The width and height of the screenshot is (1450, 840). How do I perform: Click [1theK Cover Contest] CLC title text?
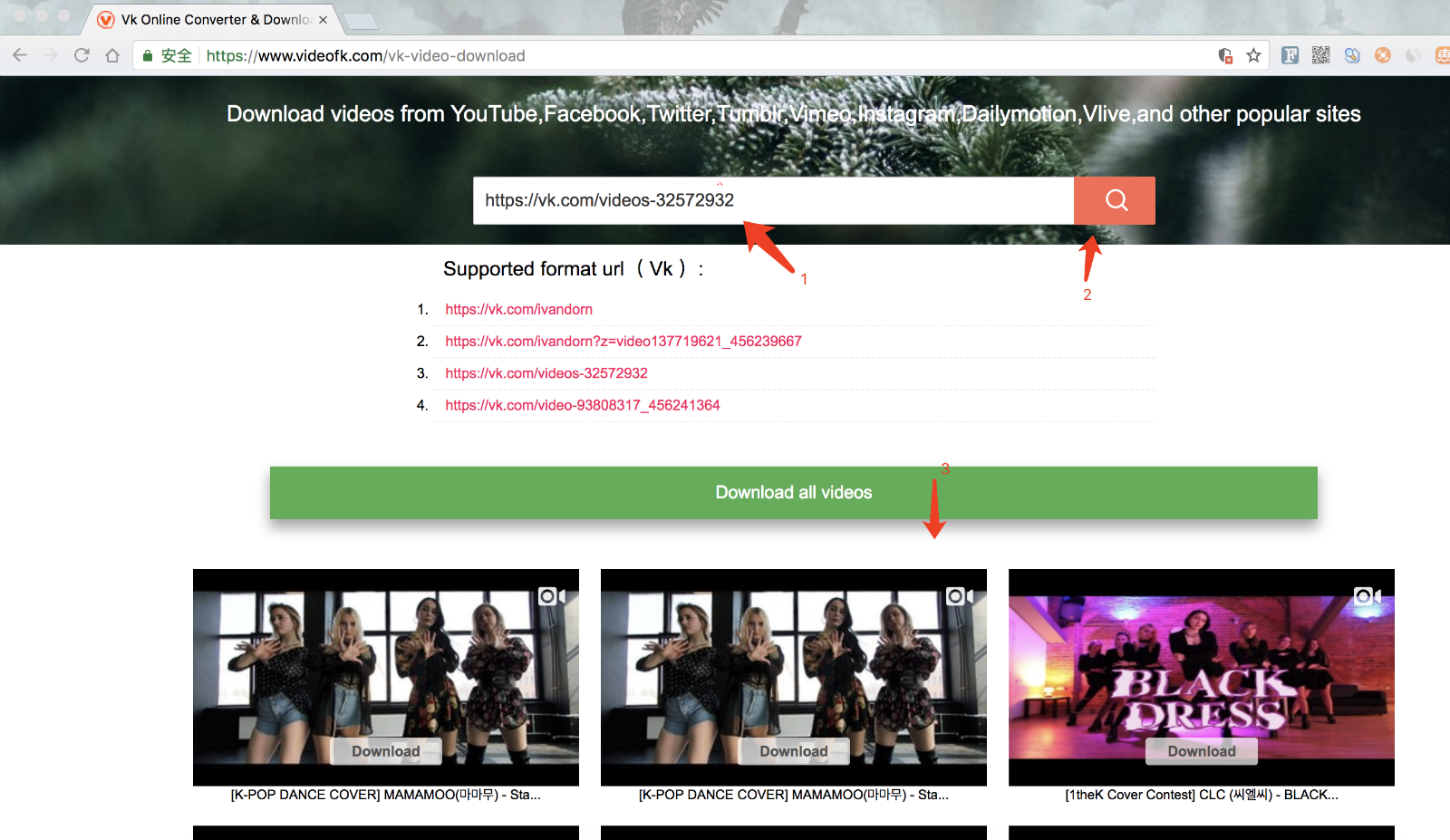(1202, 795)
